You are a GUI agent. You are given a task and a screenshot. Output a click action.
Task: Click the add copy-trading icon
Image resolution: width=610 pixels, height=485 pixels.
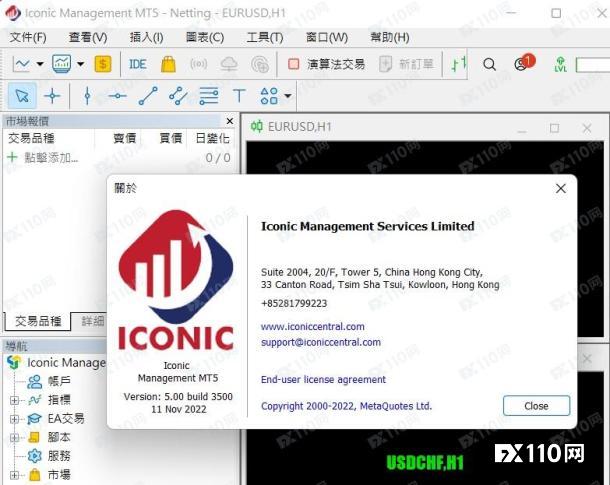point(260,64)
